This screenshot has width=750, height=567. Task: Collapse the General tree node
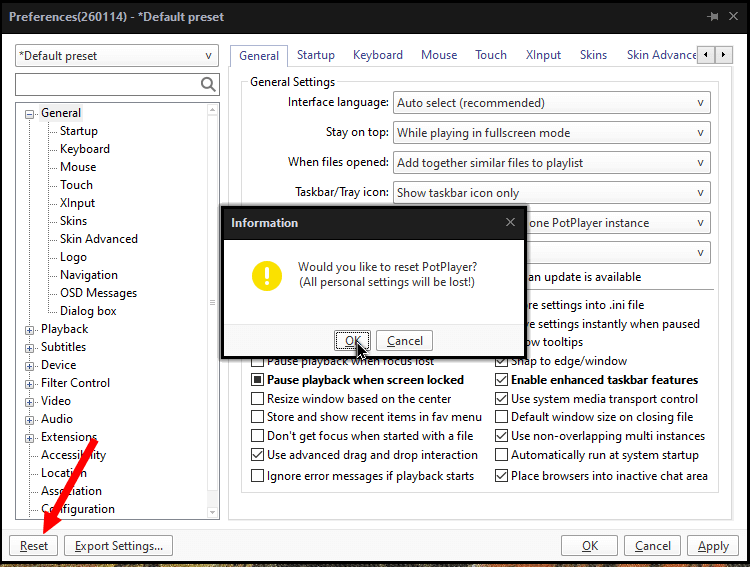(30, 114)
